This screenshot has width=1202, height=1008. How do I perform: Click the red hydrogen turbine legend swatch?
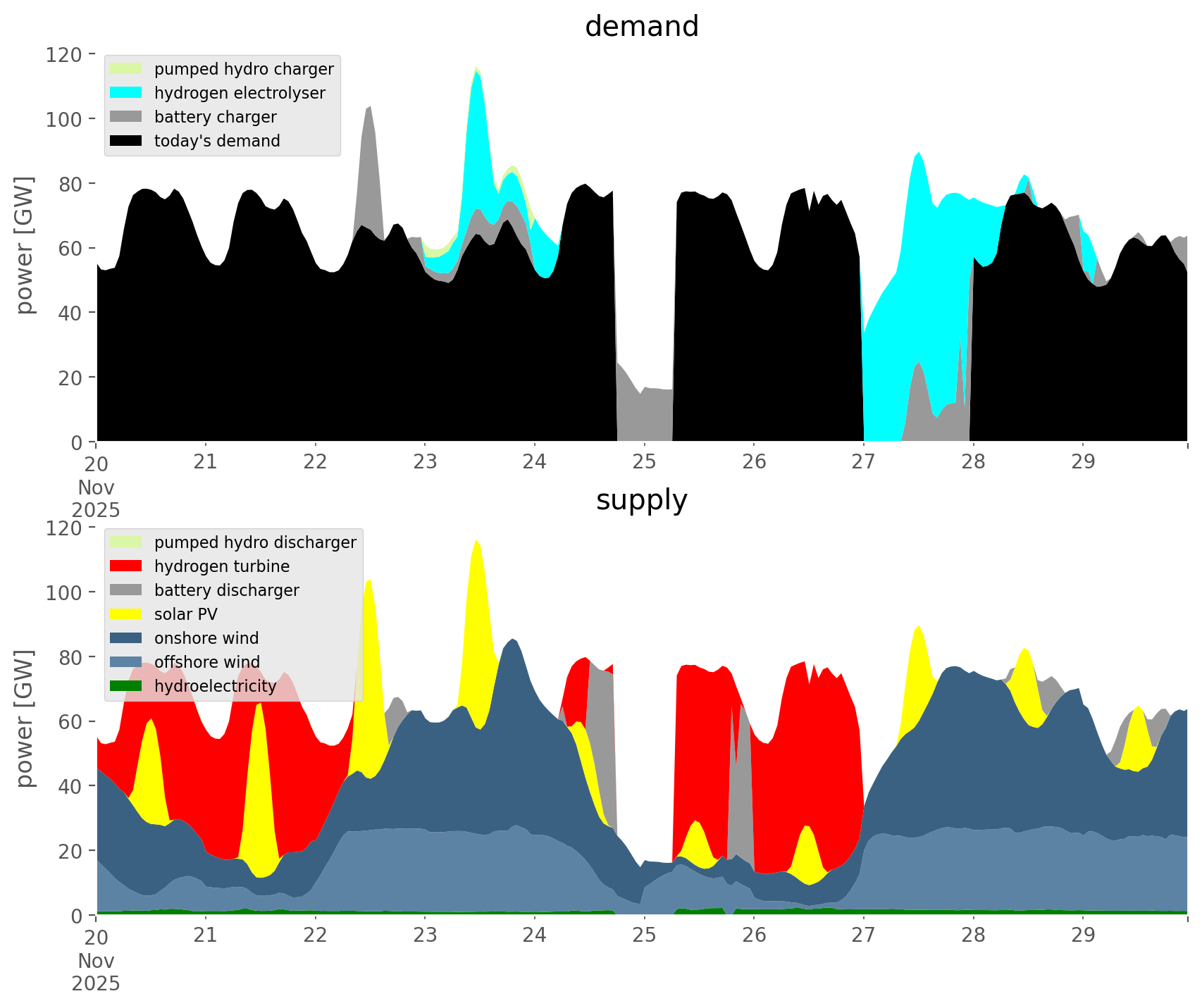point(126,566)
